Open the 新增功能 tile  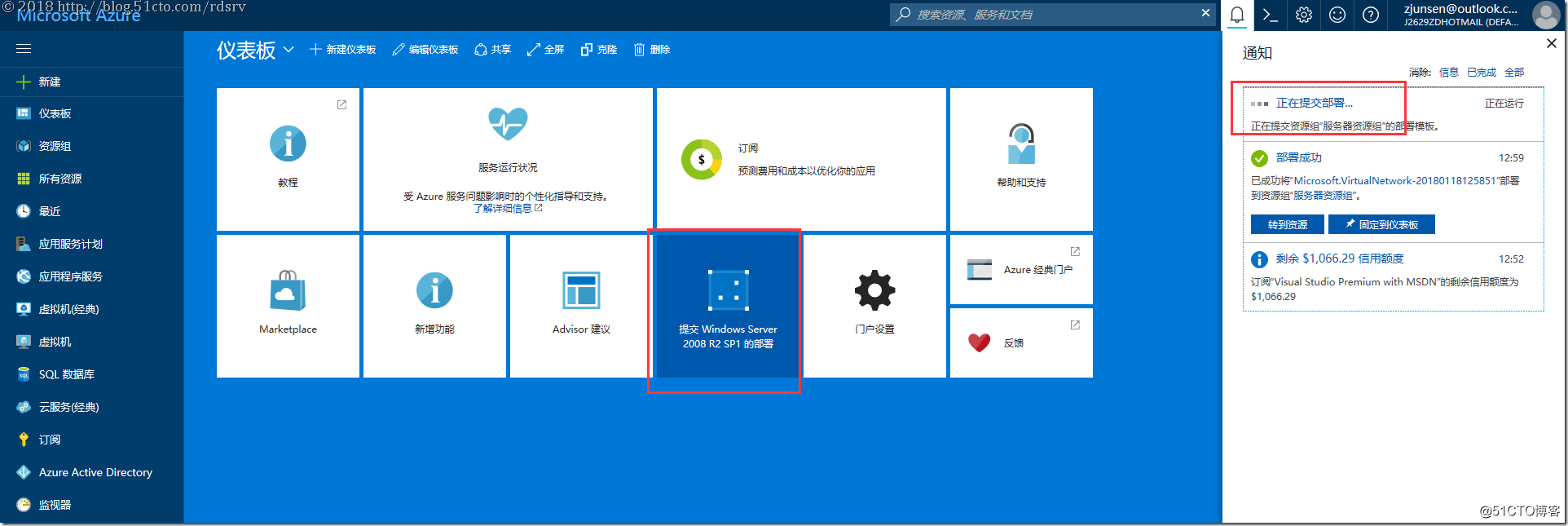click(434, 306)
